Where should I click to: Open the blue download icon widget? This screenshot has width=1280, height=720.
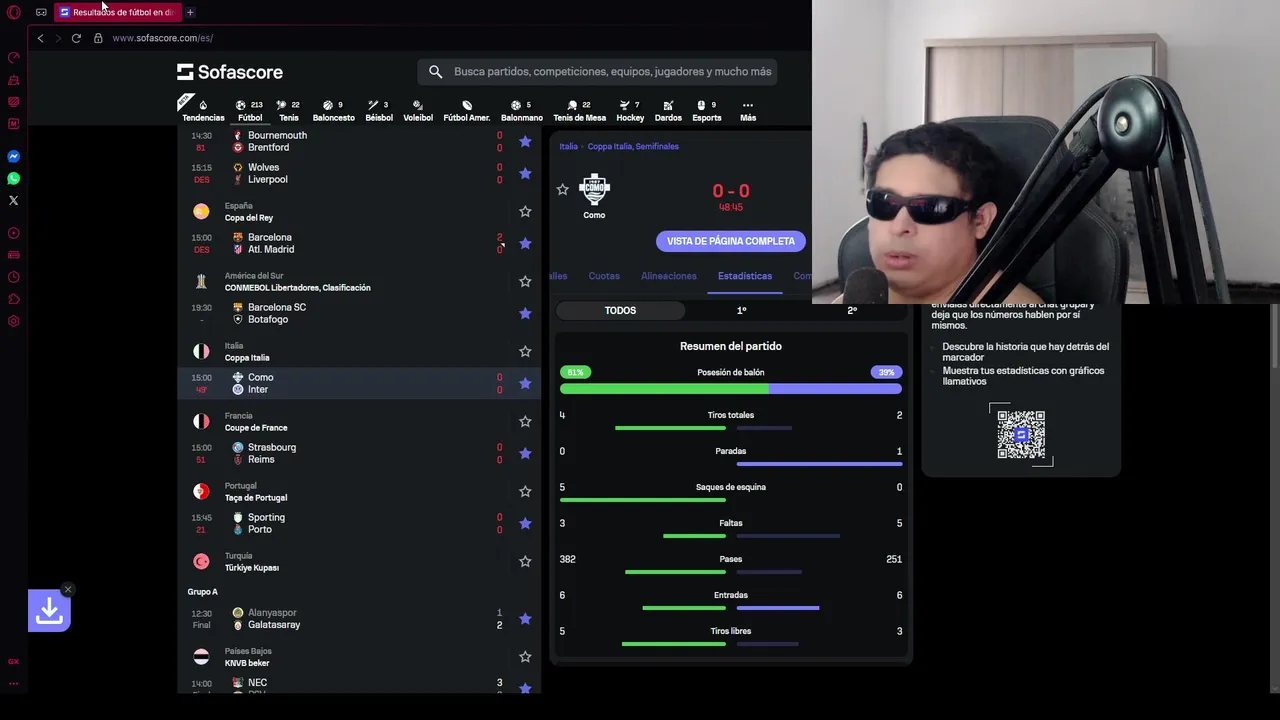pos(49,610)
